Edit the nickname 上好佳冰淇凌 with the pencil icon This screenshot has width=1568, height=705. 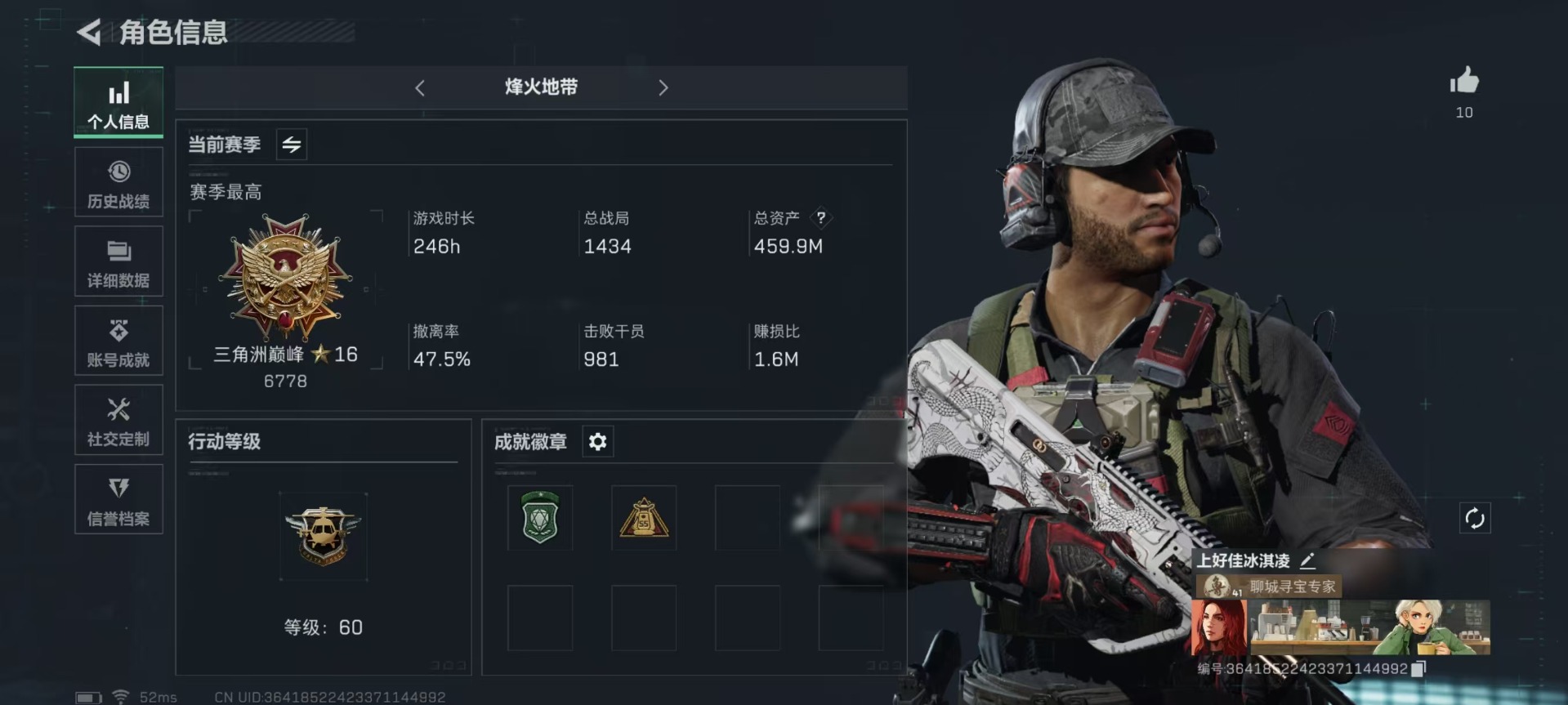point(1307,560)
